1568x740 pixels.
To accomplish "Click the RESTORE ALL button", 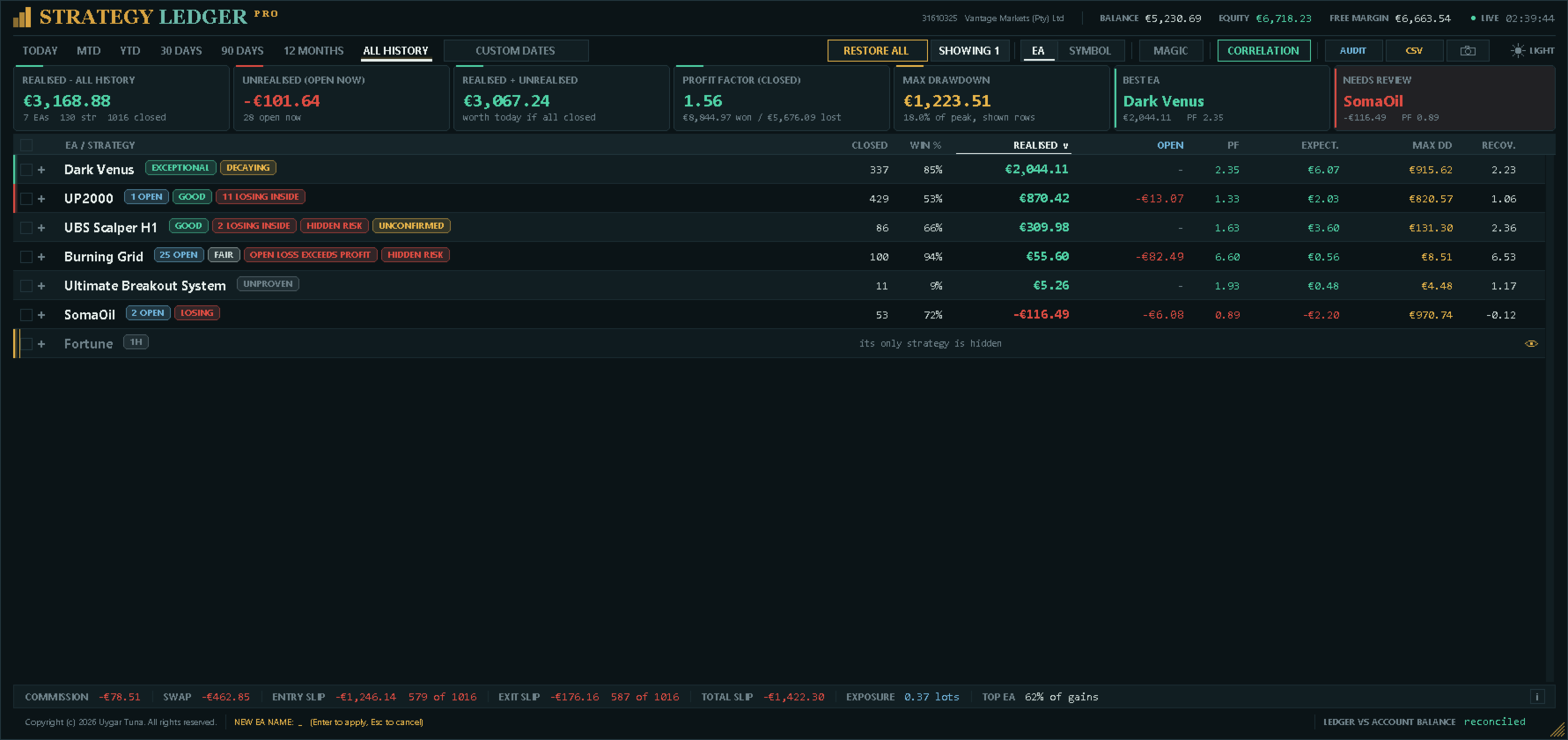I will (876, 51).
